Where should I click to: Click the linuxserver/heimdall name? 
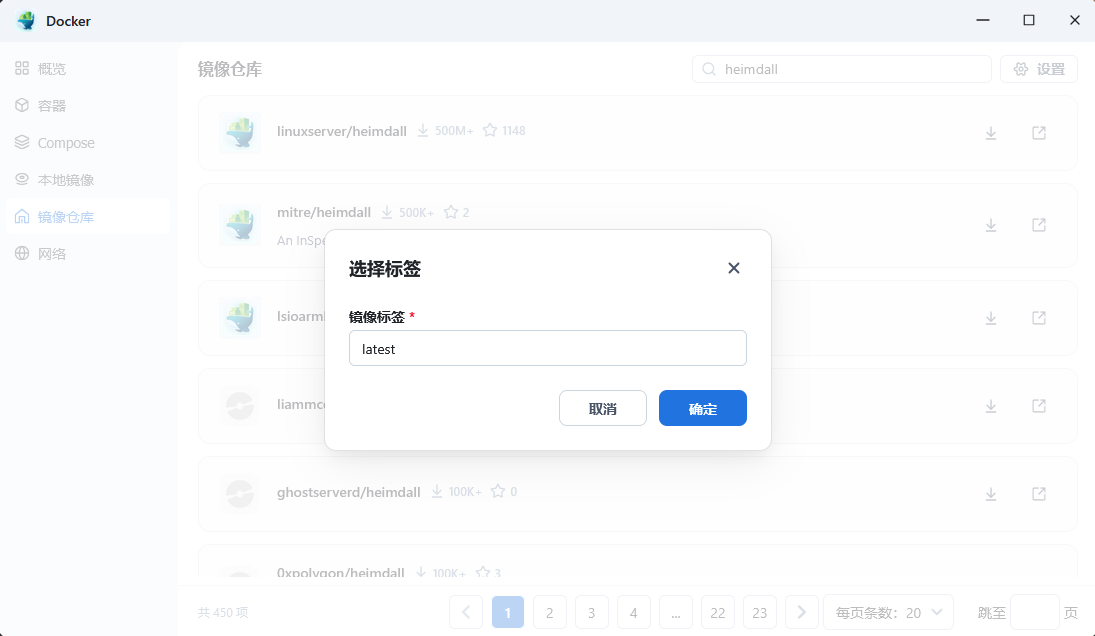pos(341,131)
